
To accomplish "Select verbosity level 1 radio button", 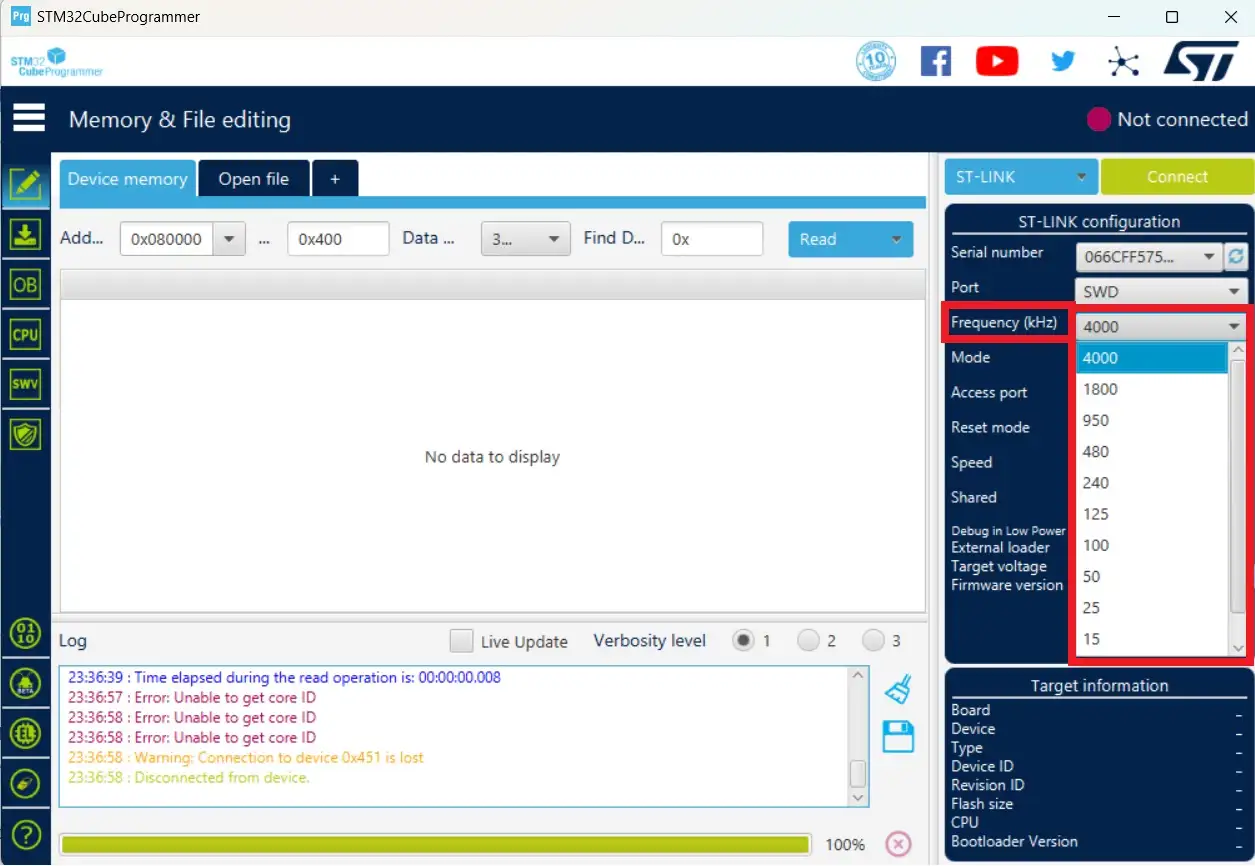I will pos(743,640).
